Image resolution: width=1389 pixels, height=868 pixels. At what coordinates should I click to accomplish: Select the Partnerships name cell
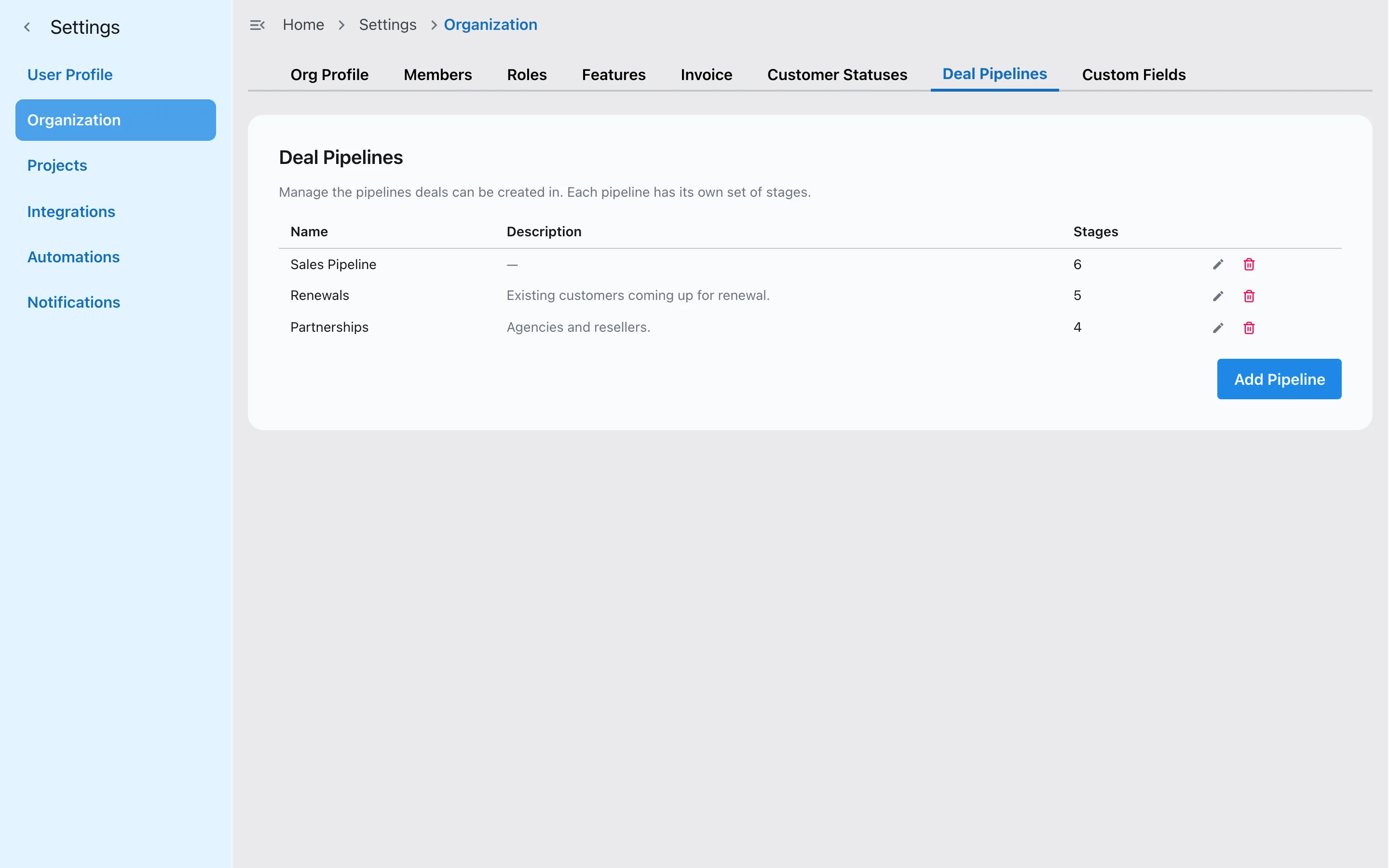[329, 327]
